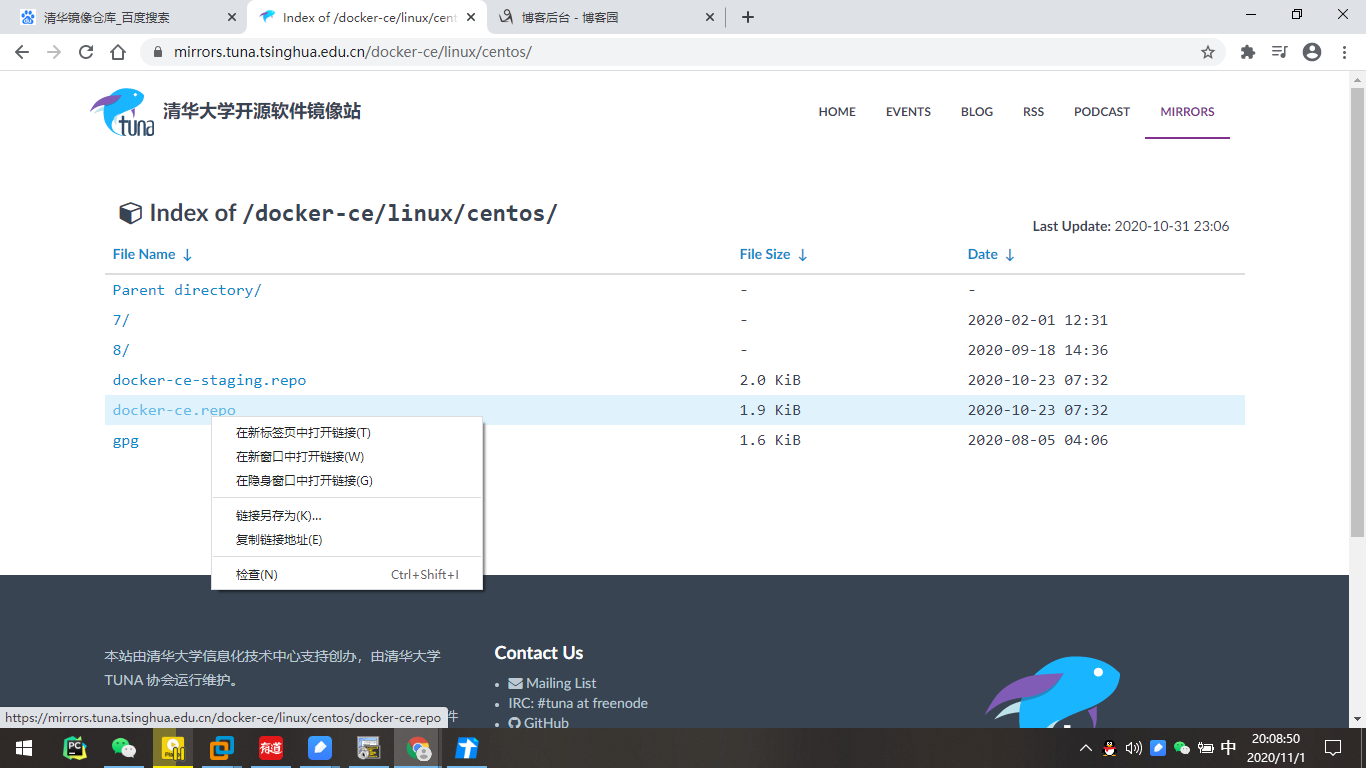
Task: Launch PyCharm from the taskbar
Action: tap(75, 748)
